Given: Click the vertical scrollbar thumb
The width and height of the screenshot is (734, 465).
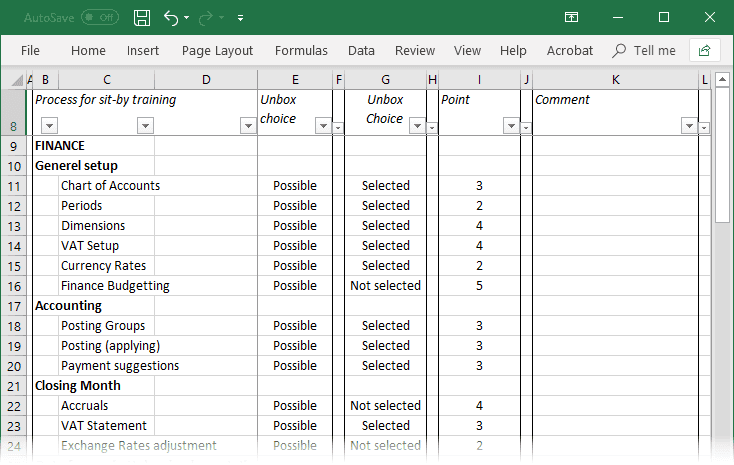Looking at the screenshot, I should [722, 155].
